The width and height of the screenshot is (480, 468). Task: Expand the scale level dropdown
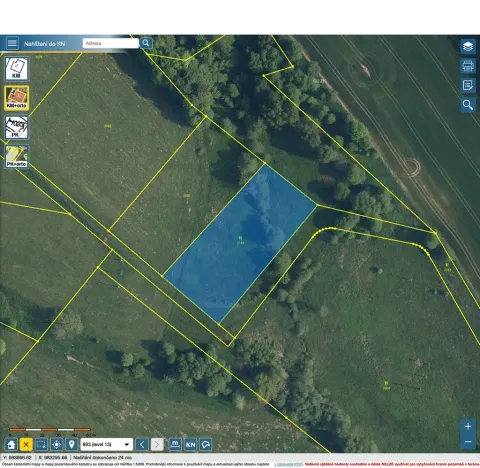tap(107, 444)
